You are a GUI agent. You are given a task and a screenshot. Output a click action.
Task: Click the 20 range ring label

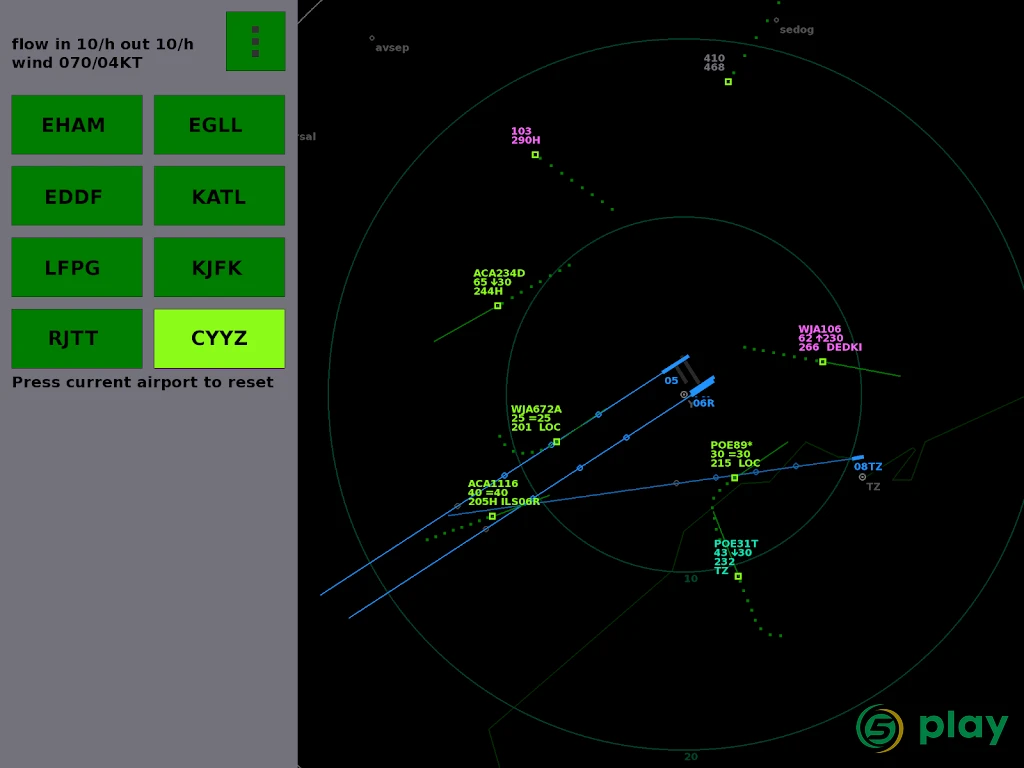pyautogui.click(x=691, y=756)
